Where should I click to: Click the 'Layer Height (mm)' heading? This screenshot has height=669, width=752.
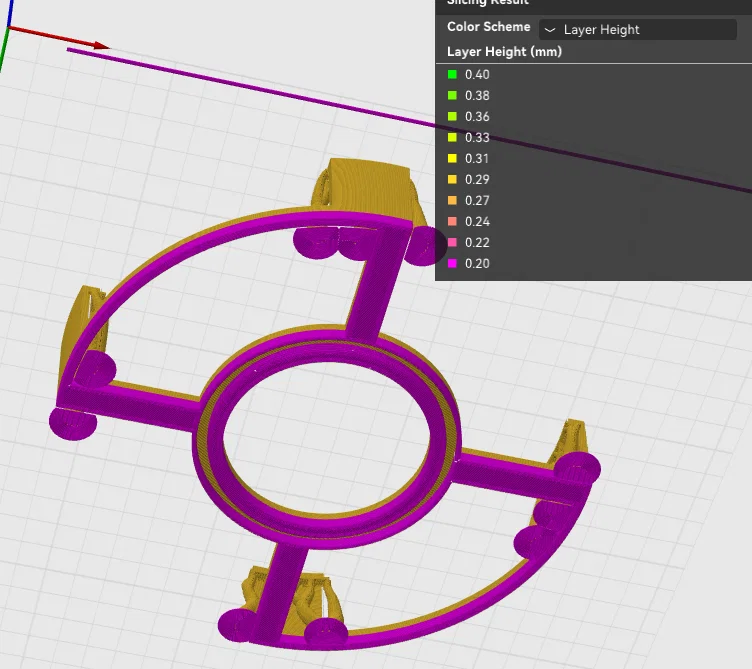coord(504,52)
